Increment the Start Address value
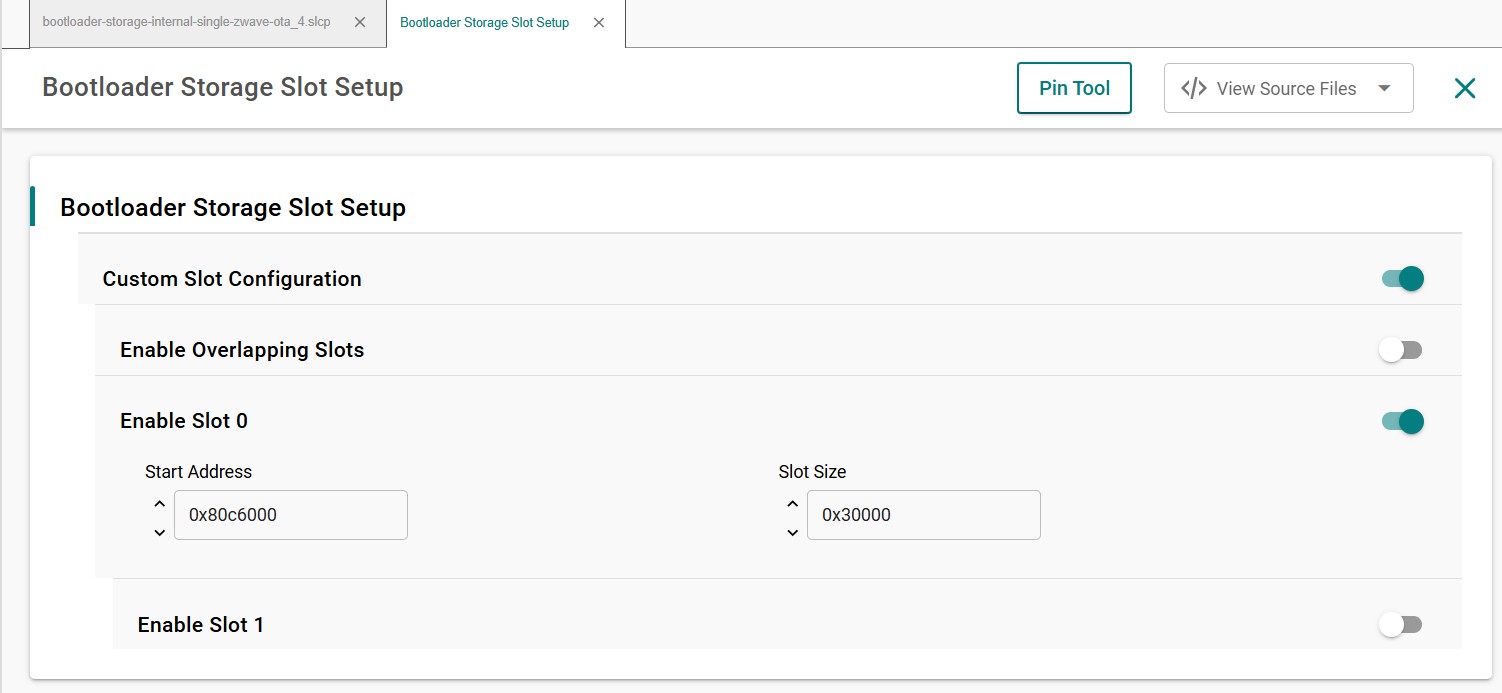Image resolution: width=1502 pixels, height=693 pixels. click(x=159, y=504)
